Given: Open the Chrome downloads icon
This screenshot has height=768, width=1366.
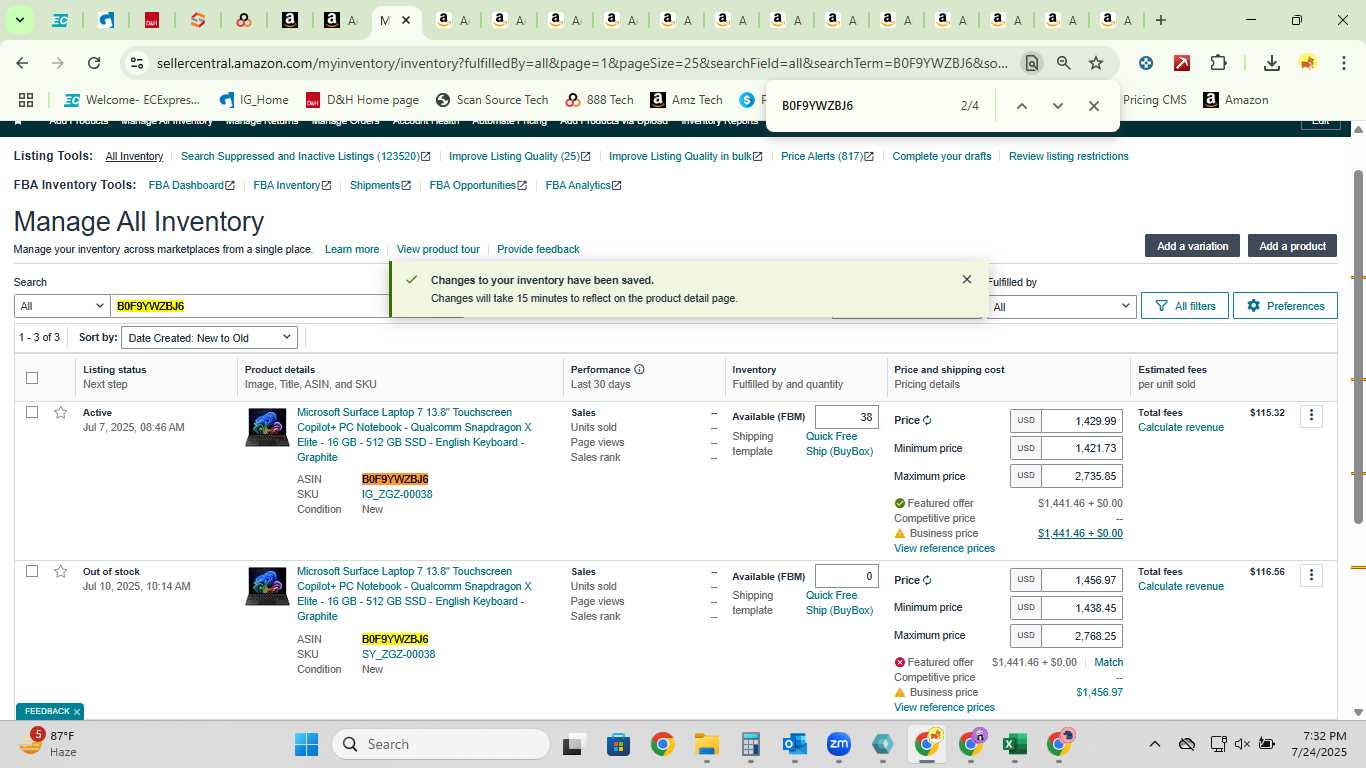Looking at the screenshot, I should 1272,63.
